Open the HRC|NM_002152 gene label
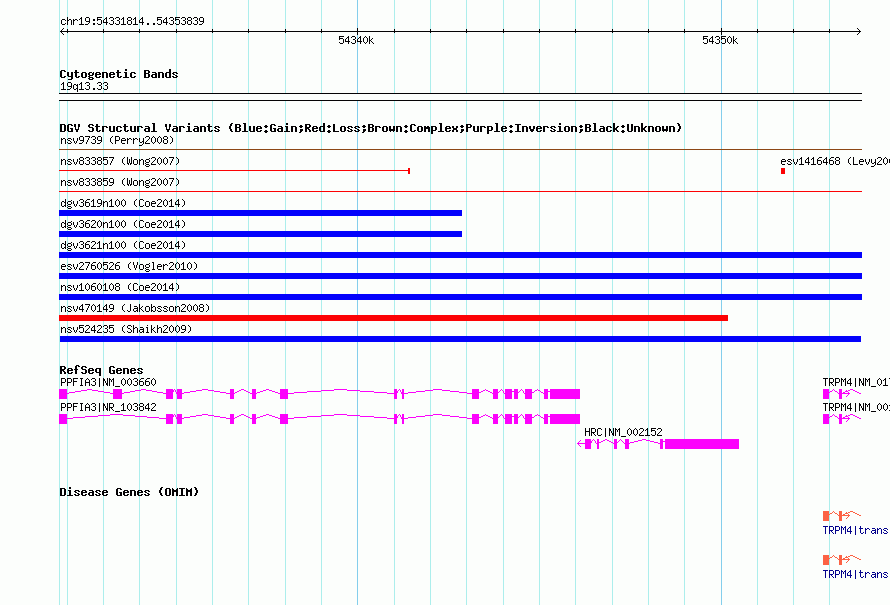Screen dimensions: 890x605 pos(623,432)
